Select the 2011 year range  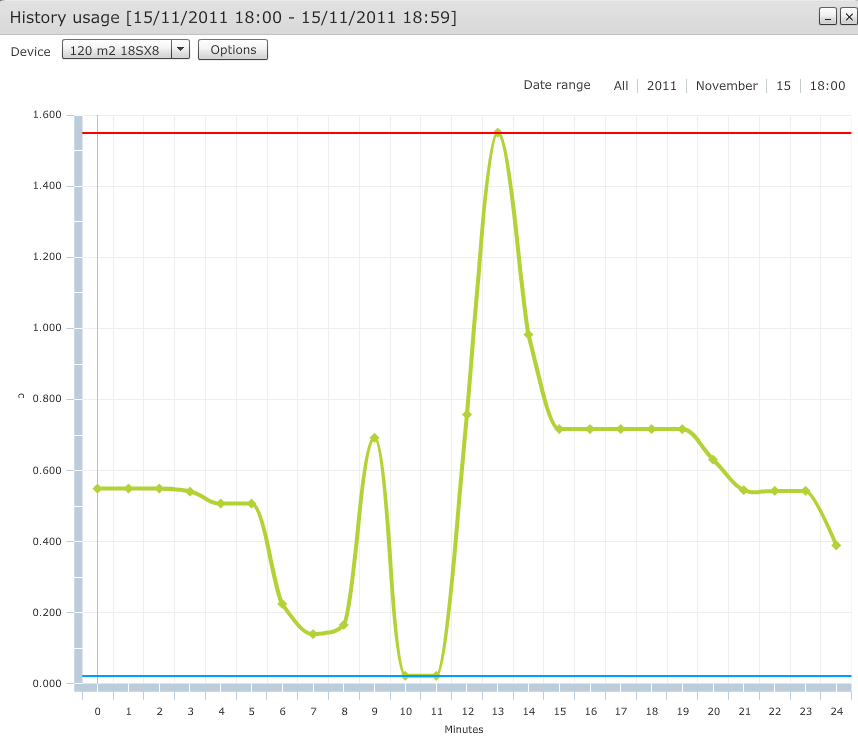pos(662,86)
